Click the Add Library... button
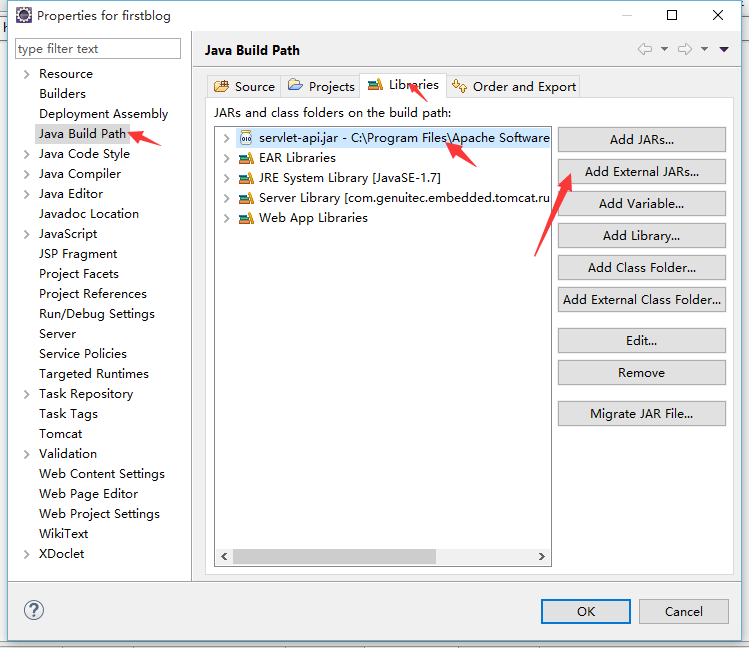The height and width of the screenshot is (648, 749). point(642,235)
